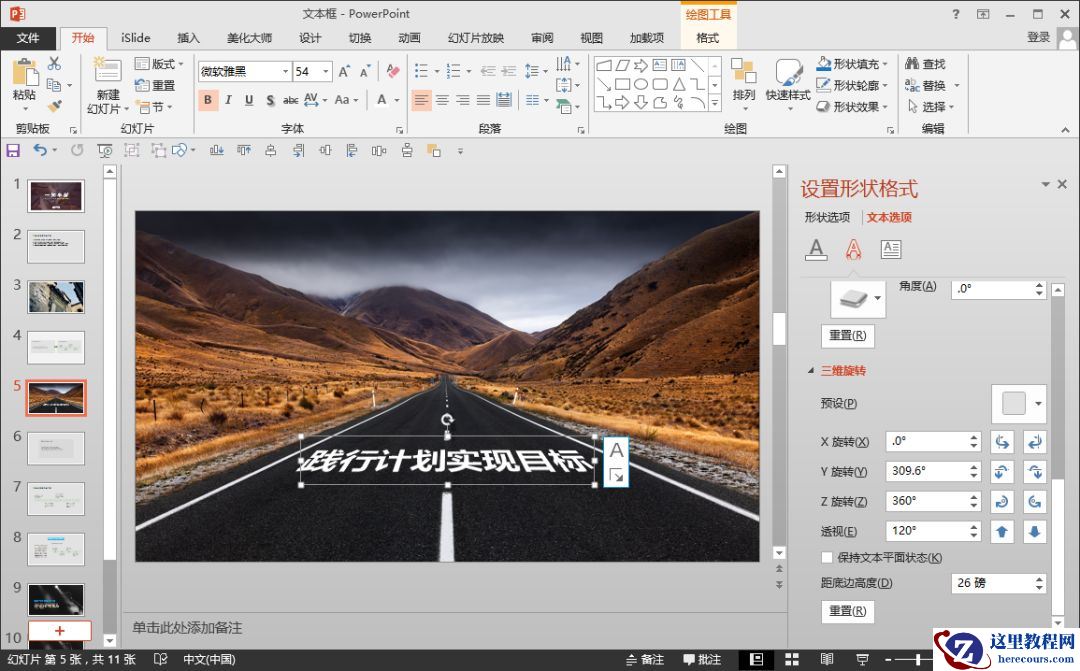Toggle Bold formatting button
The image size is (1080, 671).
[208, 100]
